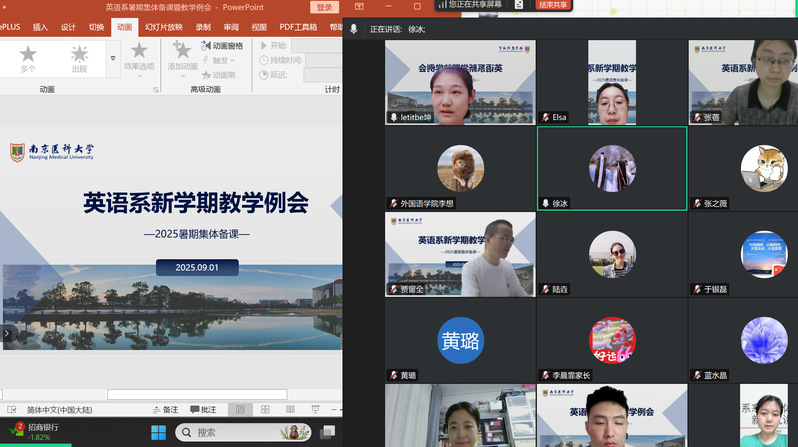Click the 登录 sign-in button
Screen dimensions: 798x447
325,7
